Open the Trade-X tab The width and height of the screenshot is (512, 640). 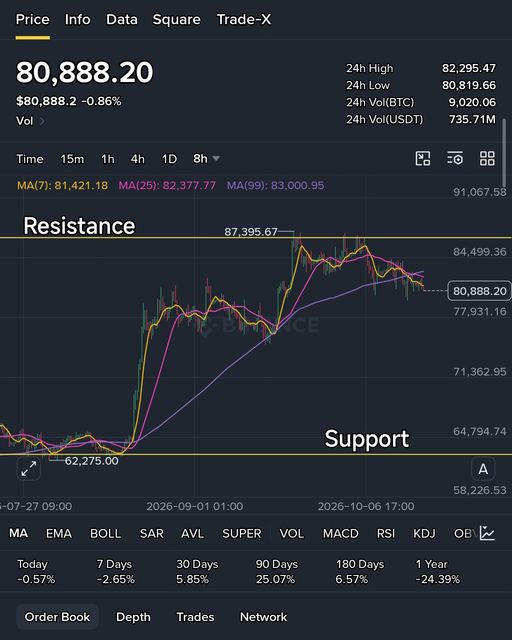244,19
